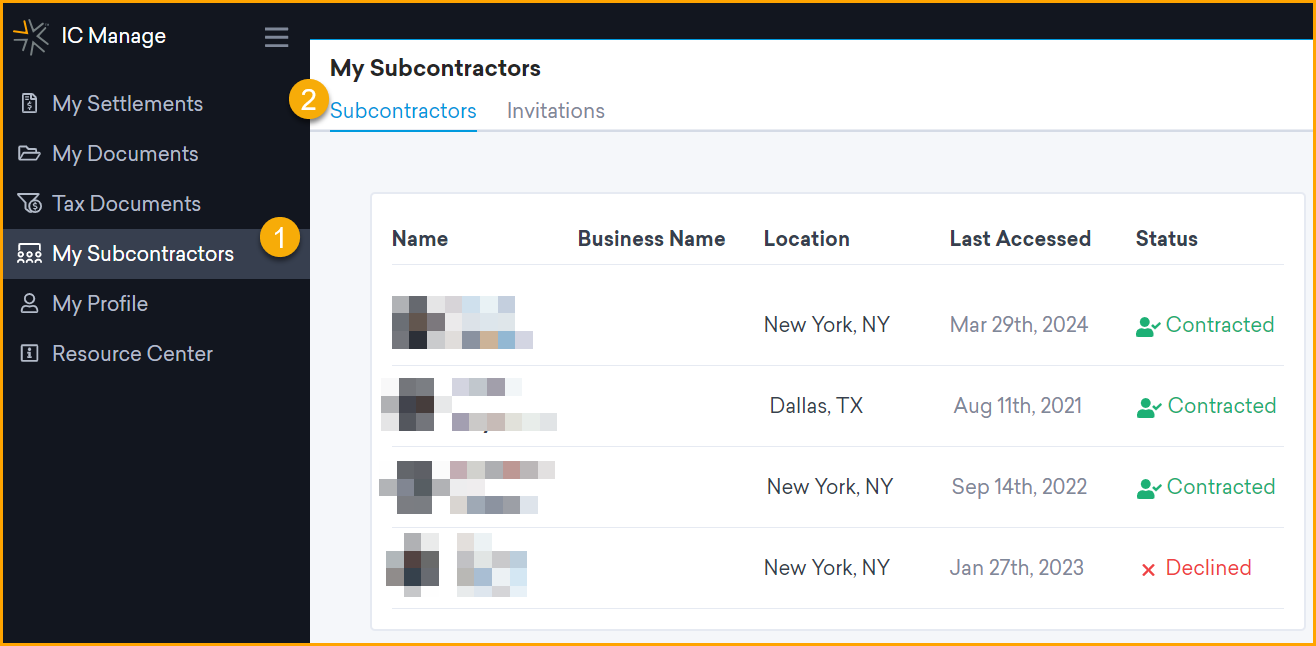1316x646 pixels.
Task: Click the Status column header
Action: [x=1167, y=239]
